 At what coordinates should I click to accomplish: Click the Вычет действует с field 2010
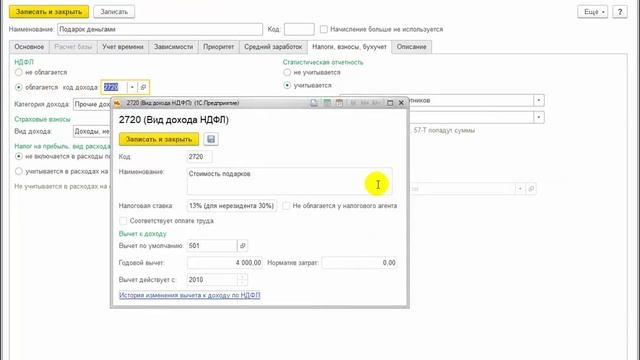212,280
